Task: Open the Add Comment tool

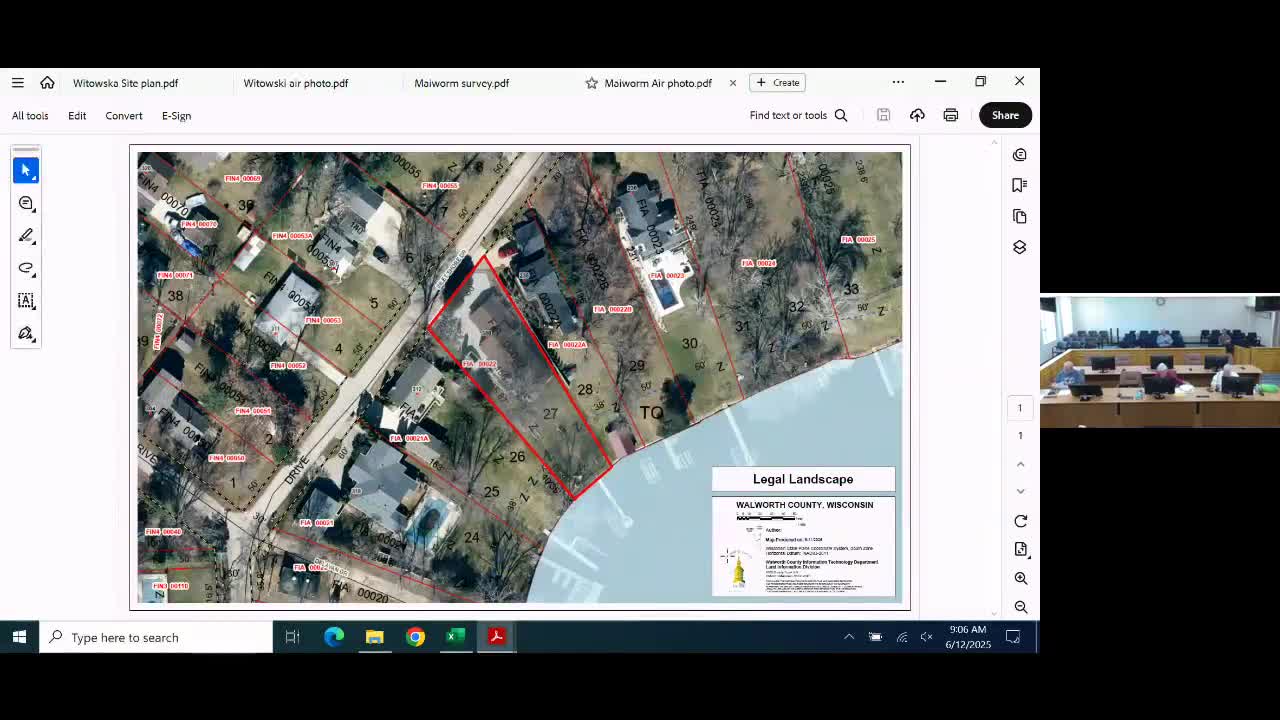Action: [x=26, y=203]
